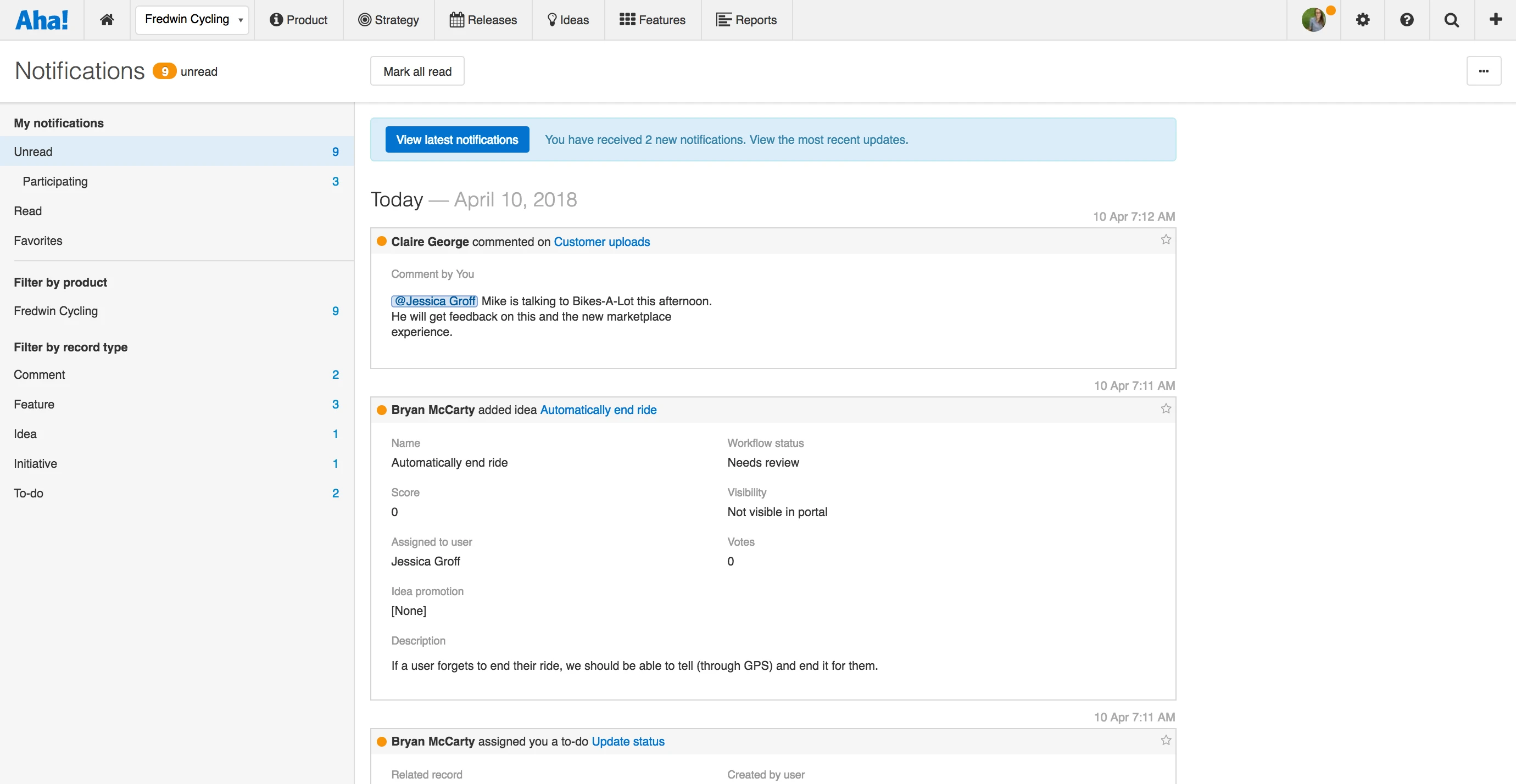The height and width of the screenshot is (784, 1516).
Task: Open the more options ellipsis button
Action: pyautogui.click(x=1483, y=71)
